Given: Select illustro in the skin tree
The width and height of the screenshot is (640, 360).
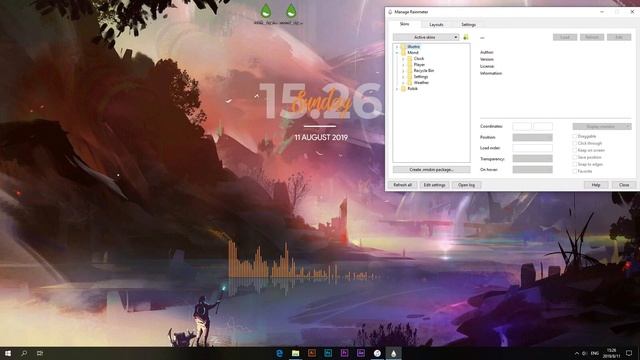Looking at the screenshot, I should point(413,47).
